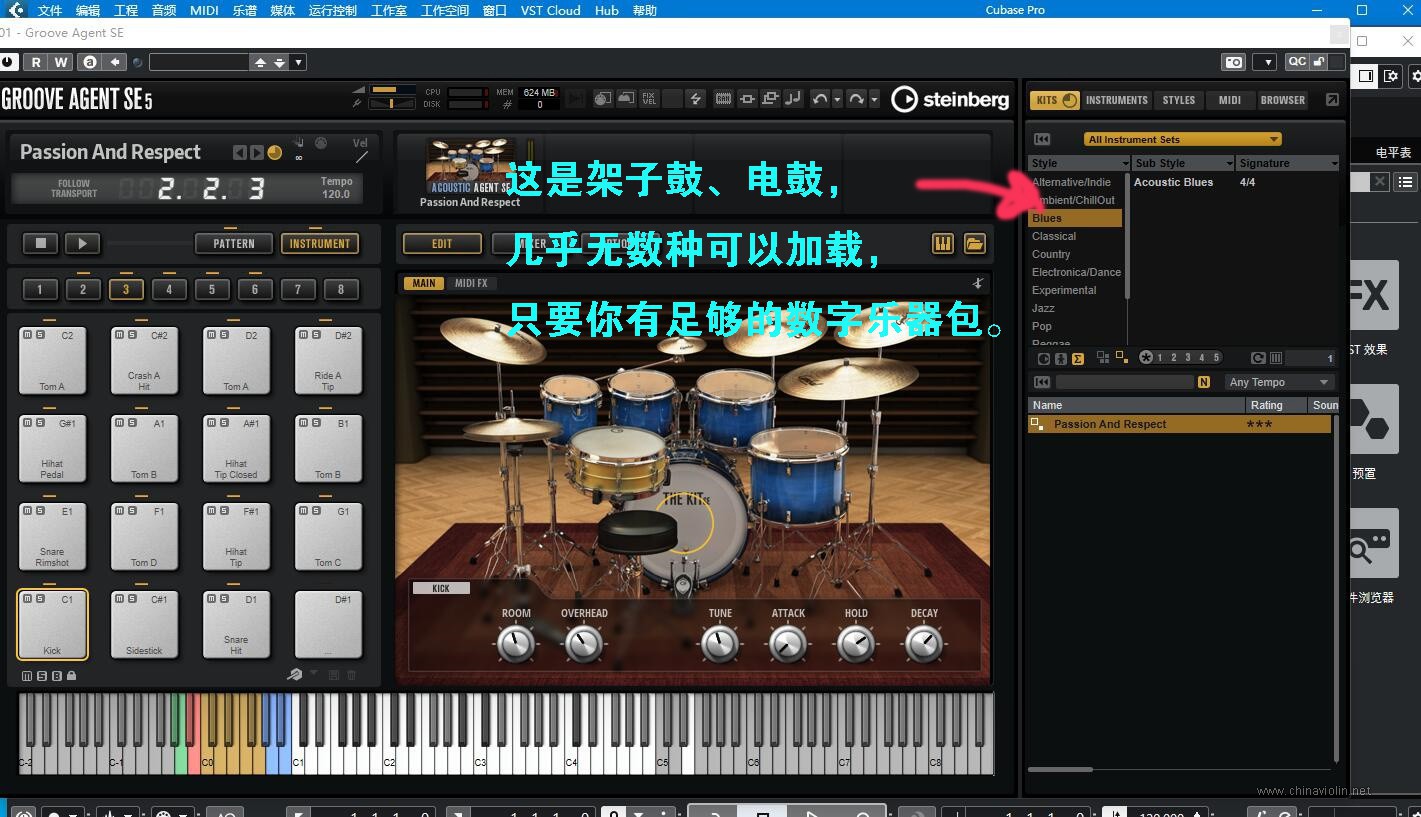Image resolution: width=1421 pixels, height=817 pixels.
Task: Toggle Follow Transport
Action: [x=74, y=188]
